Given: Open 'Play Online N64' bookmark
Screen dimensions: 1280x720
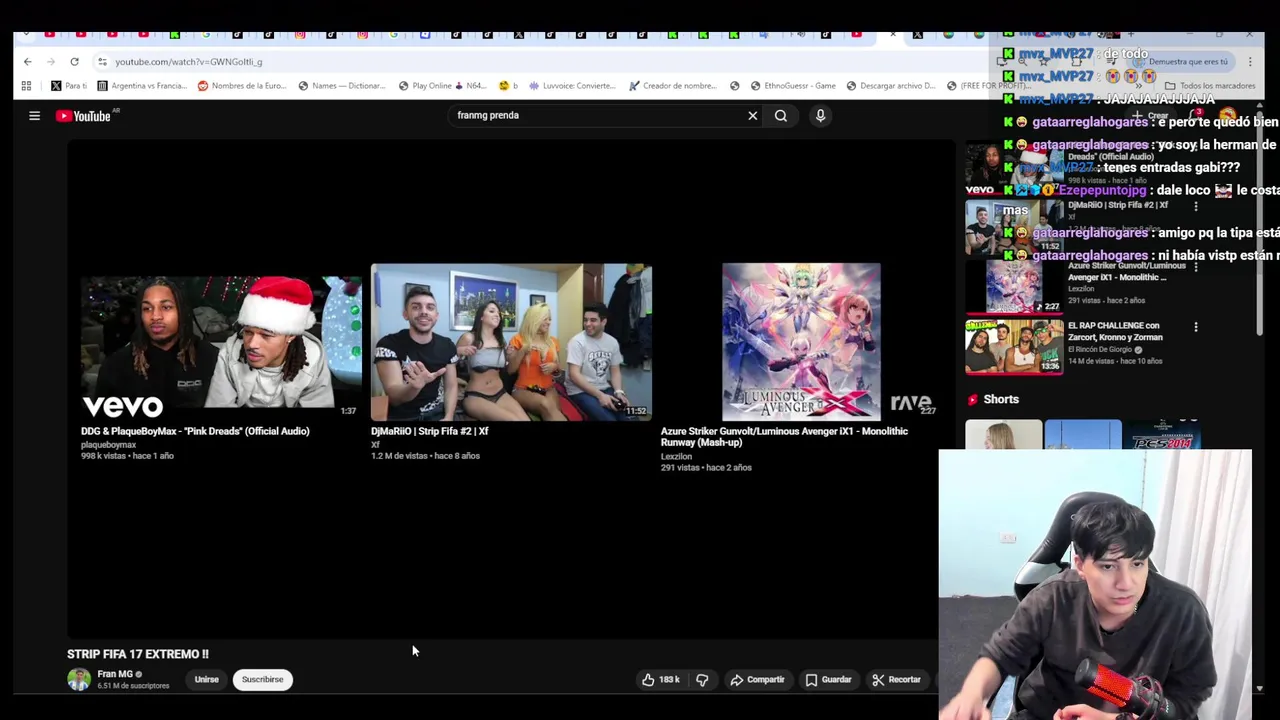Looking at the screenshot, I should (444, 86).
